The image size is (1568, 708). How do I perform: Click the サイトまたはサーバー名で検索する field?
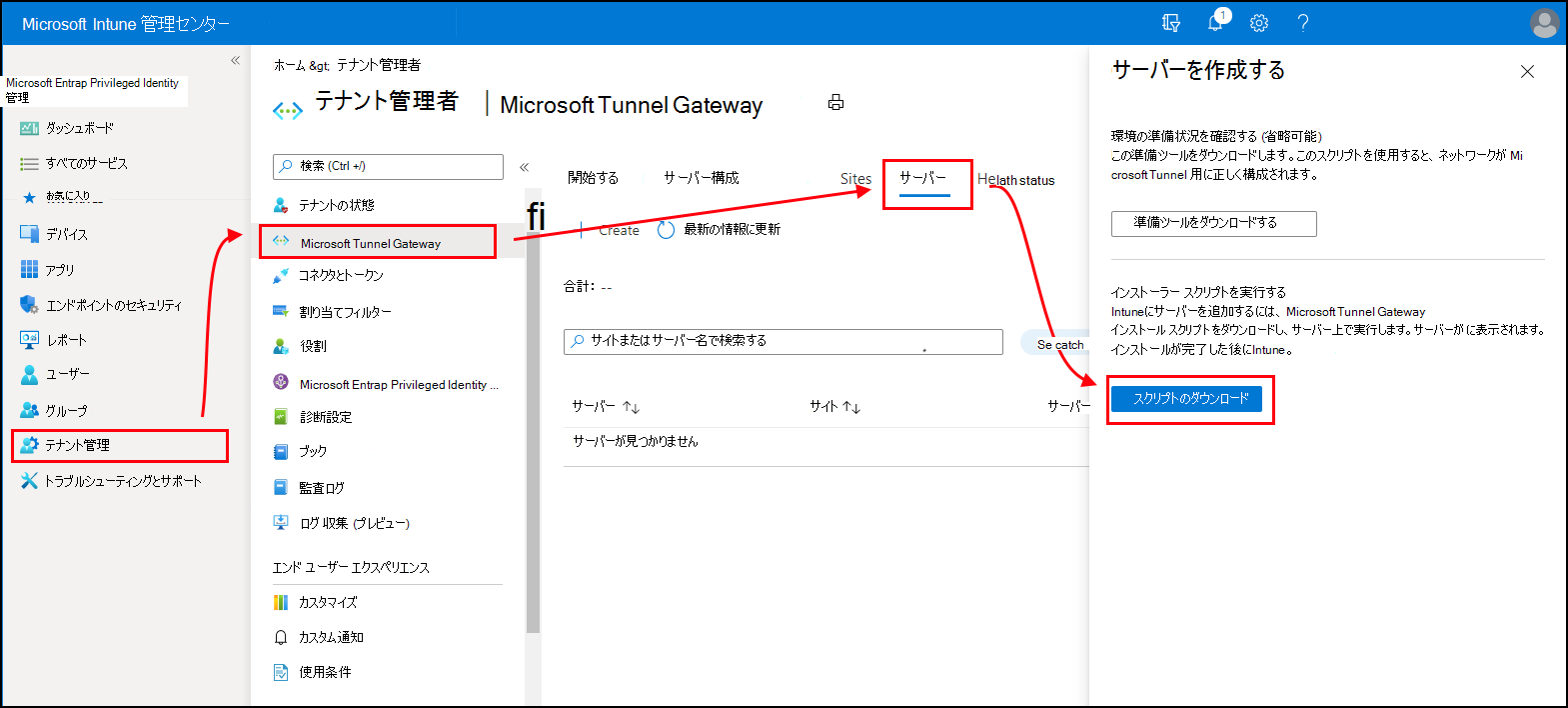pos(784,341)
